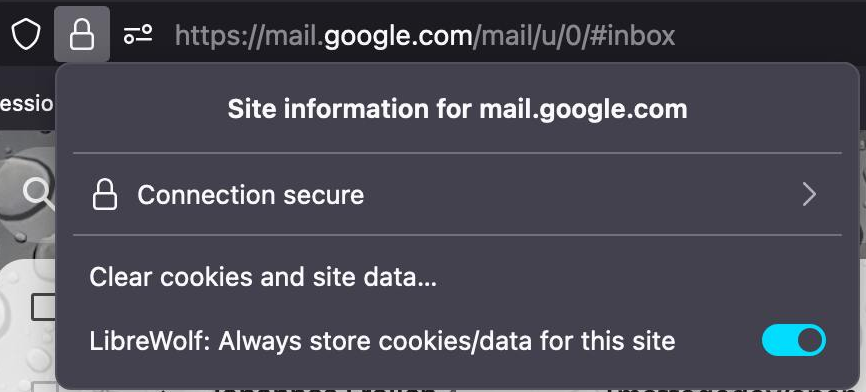Toggle LibreWolf always store cookies switch

coord(794,340)
